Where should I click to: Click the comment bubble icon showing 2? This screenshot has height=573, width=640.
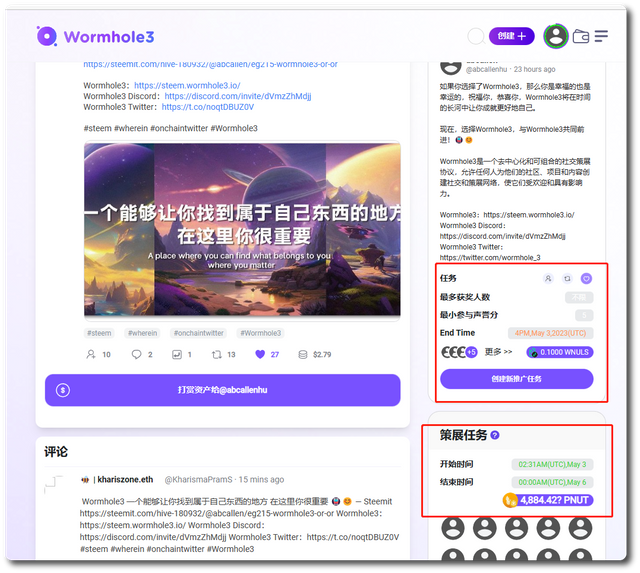136,354
